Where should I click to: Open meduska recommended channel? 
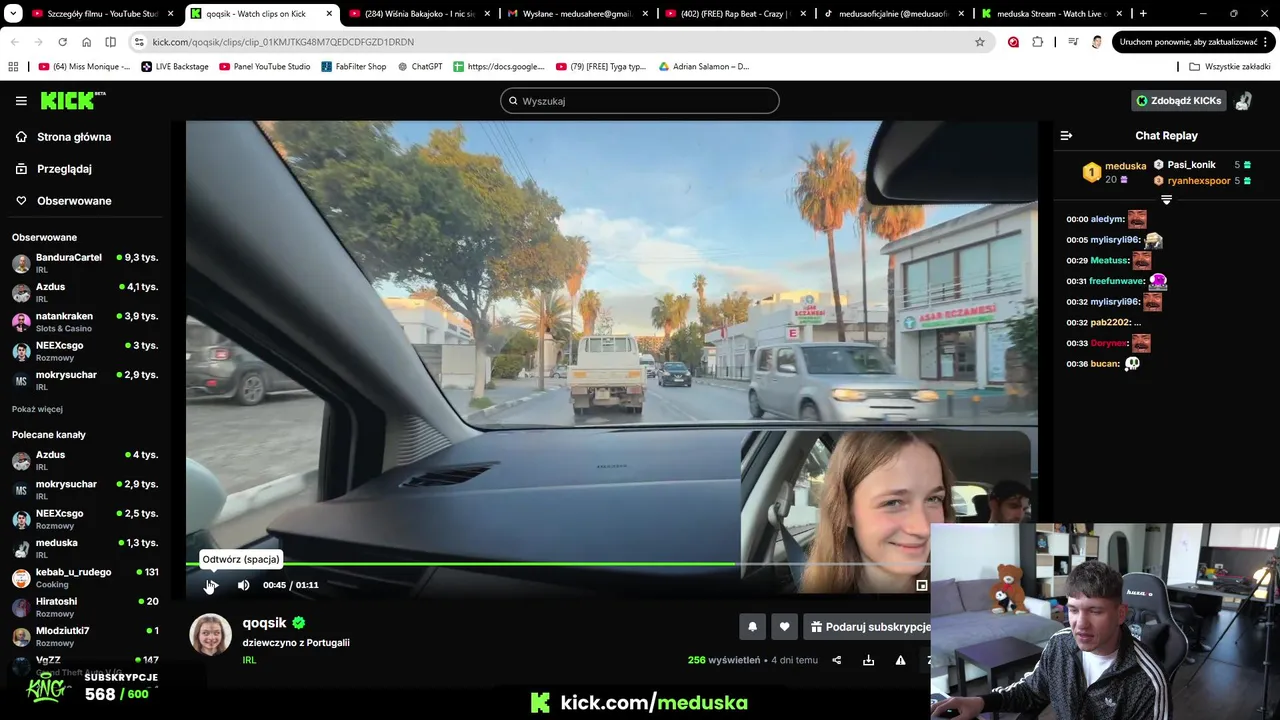click(x=85, y=549)
